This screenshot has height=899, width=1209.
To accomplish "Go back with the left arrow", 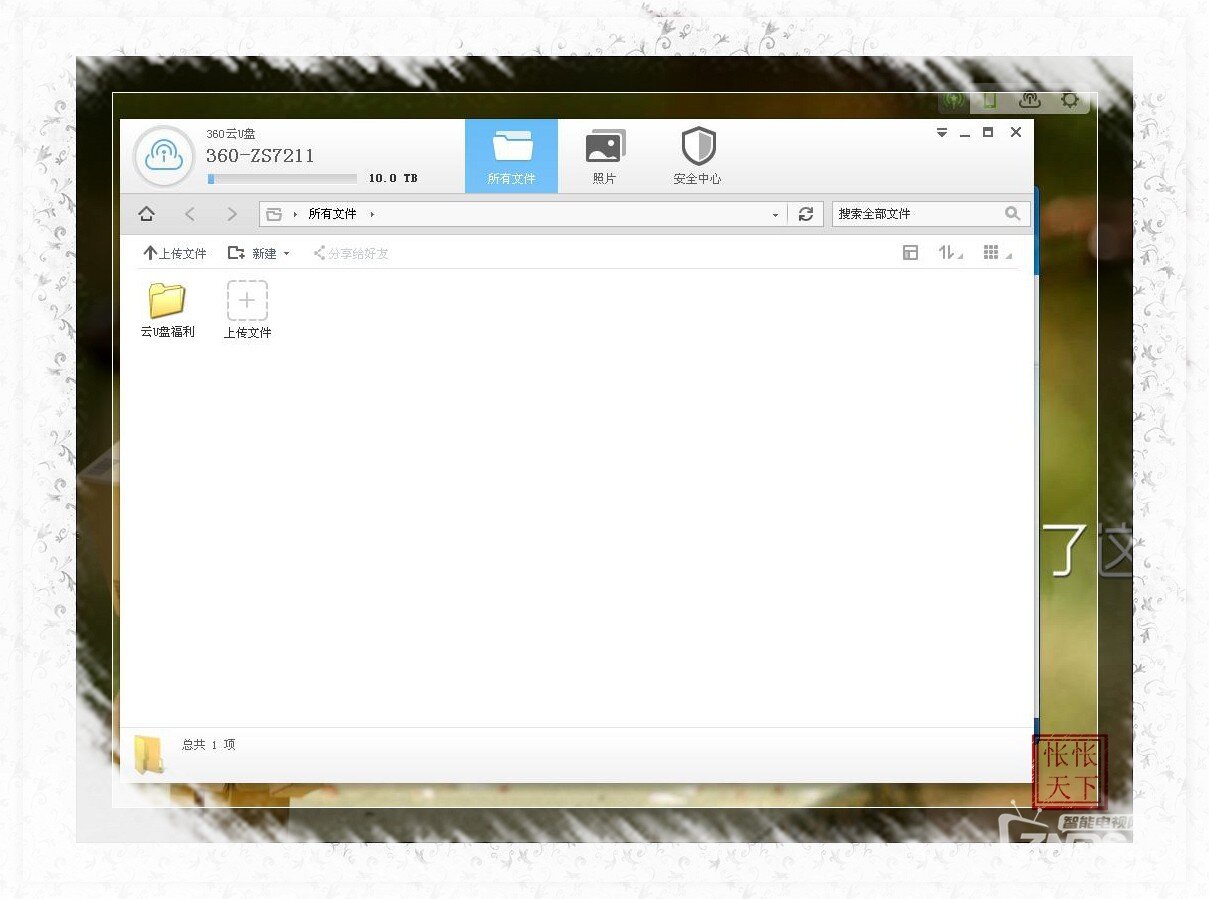I will tap(190, 214).
